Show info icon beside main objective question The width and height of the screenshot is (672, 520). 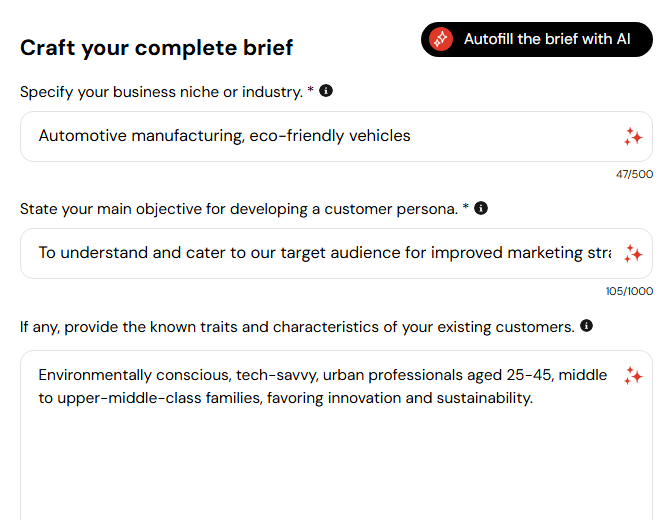[481, 208]
